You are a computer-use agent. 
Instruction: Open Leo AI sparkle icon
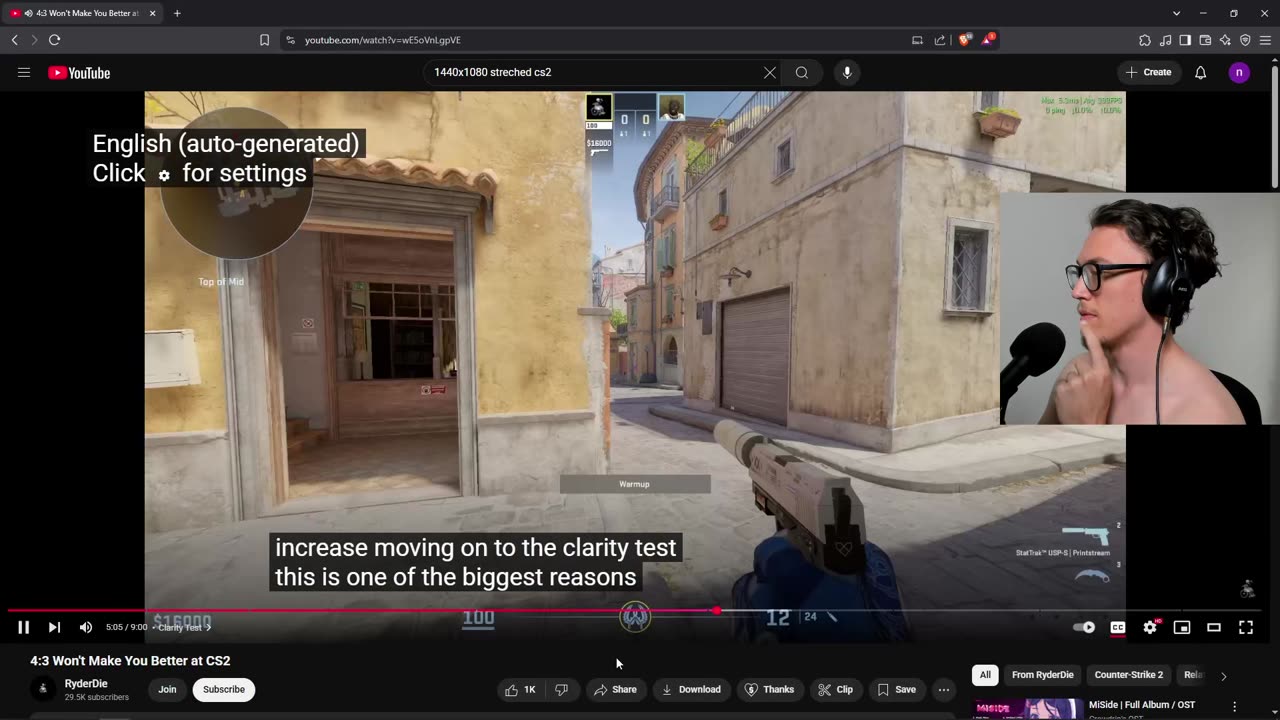point(1225,40)
